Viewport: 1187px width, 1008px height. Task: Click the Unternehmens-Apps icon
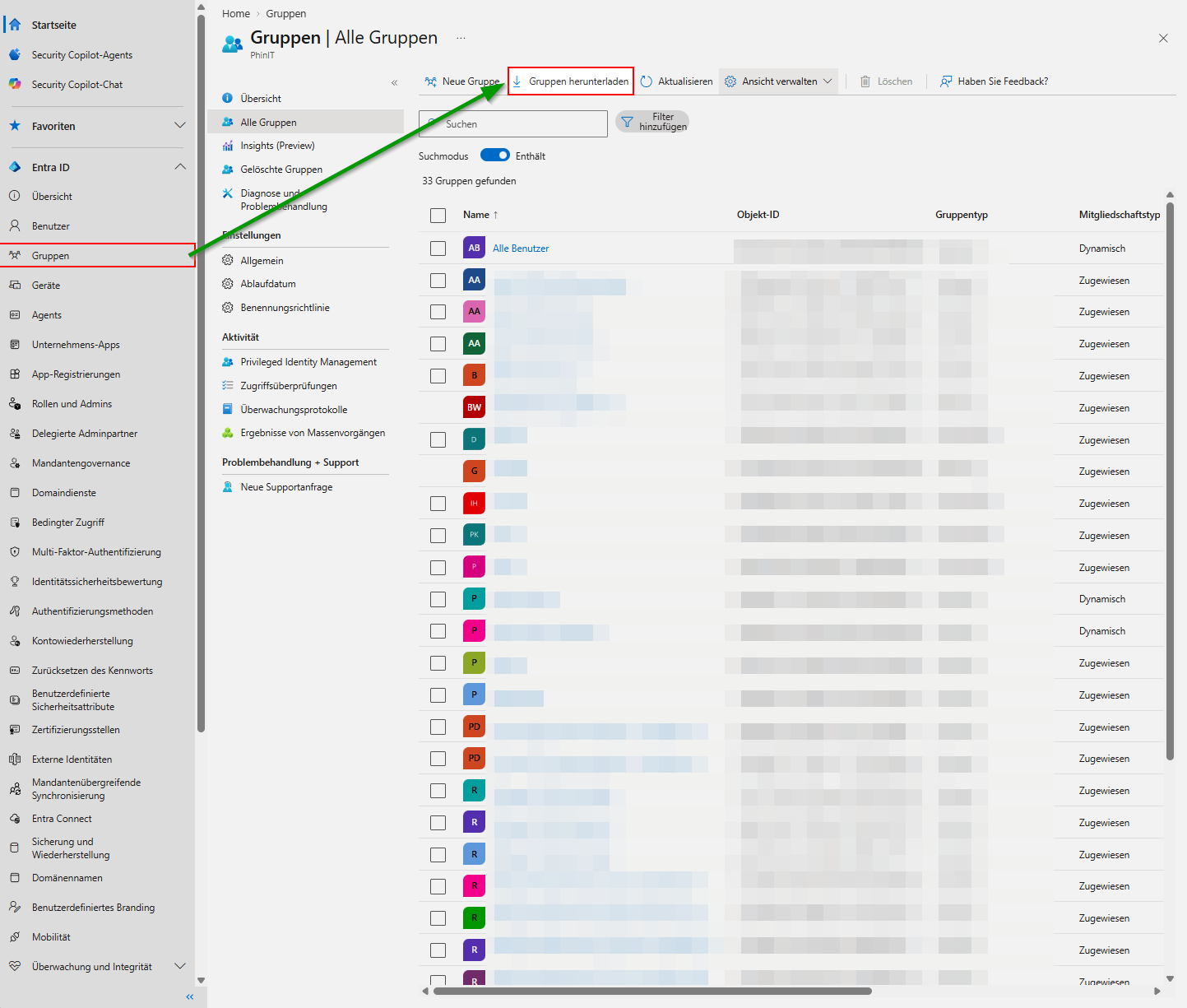pos(15,344)
